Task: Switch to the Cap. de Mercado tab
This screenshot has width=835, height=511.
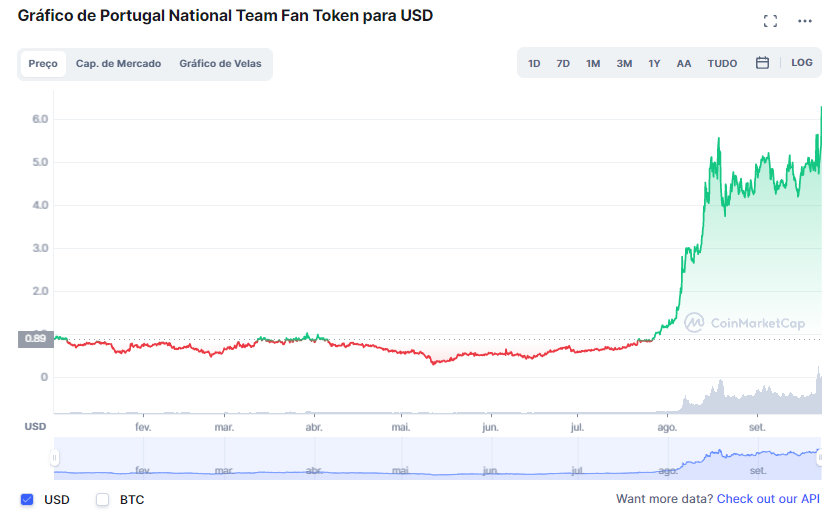Action: [x=118, y=64]
